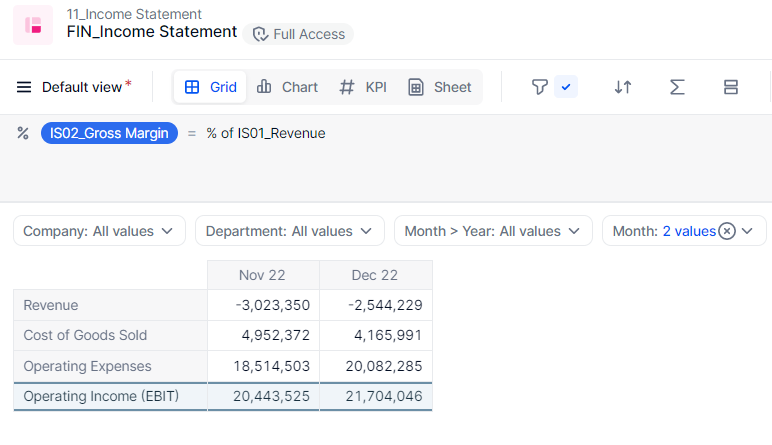Screen dimensions: 772x445
Task: Click the sigma aggregation icon
Action: [677, 87]
